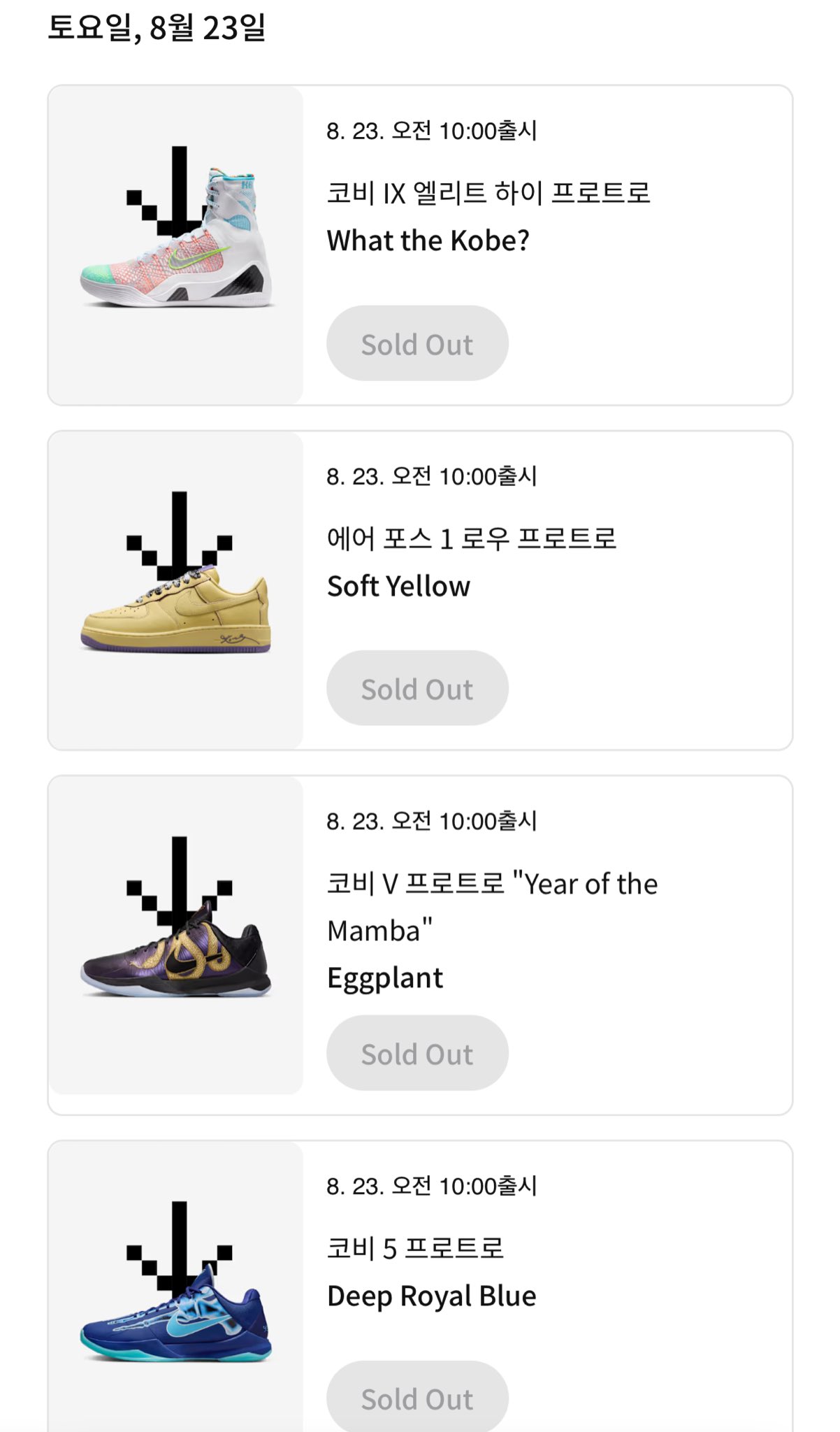This screenshot has height=1432, width=840.
Task: Click Sold Out button for Soft Yellow
Action: [x=417, y=688]
